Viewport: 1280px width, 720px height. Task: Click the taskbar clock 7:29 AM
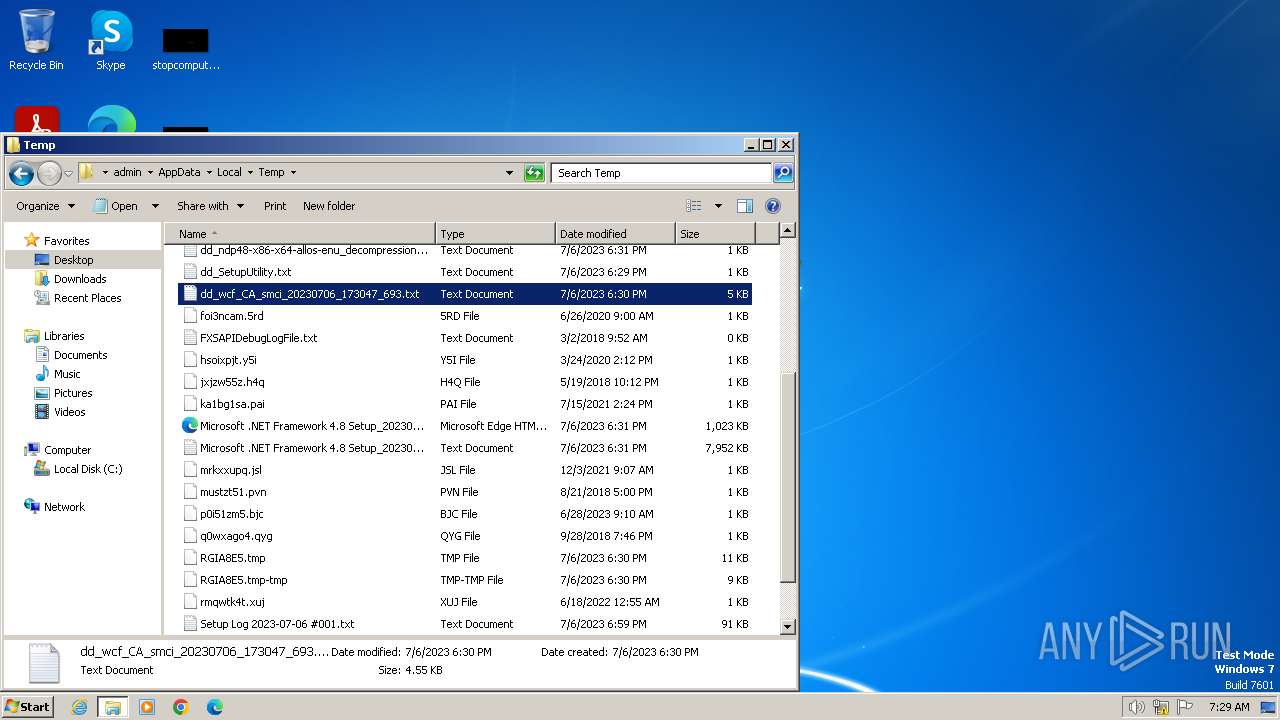click(1229, 707)
